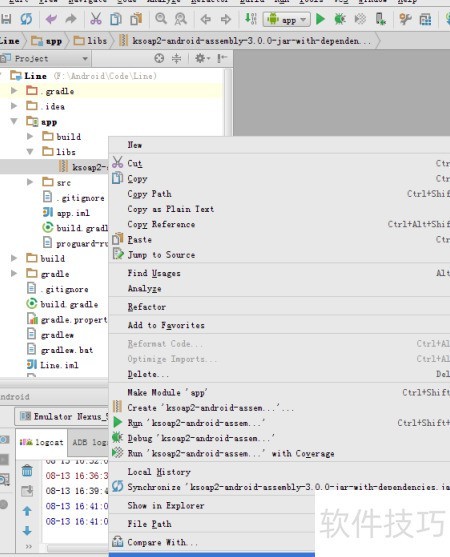
Task: Click the Undo arrow icon
Action: pyautogui.click(x=51, y=19)
